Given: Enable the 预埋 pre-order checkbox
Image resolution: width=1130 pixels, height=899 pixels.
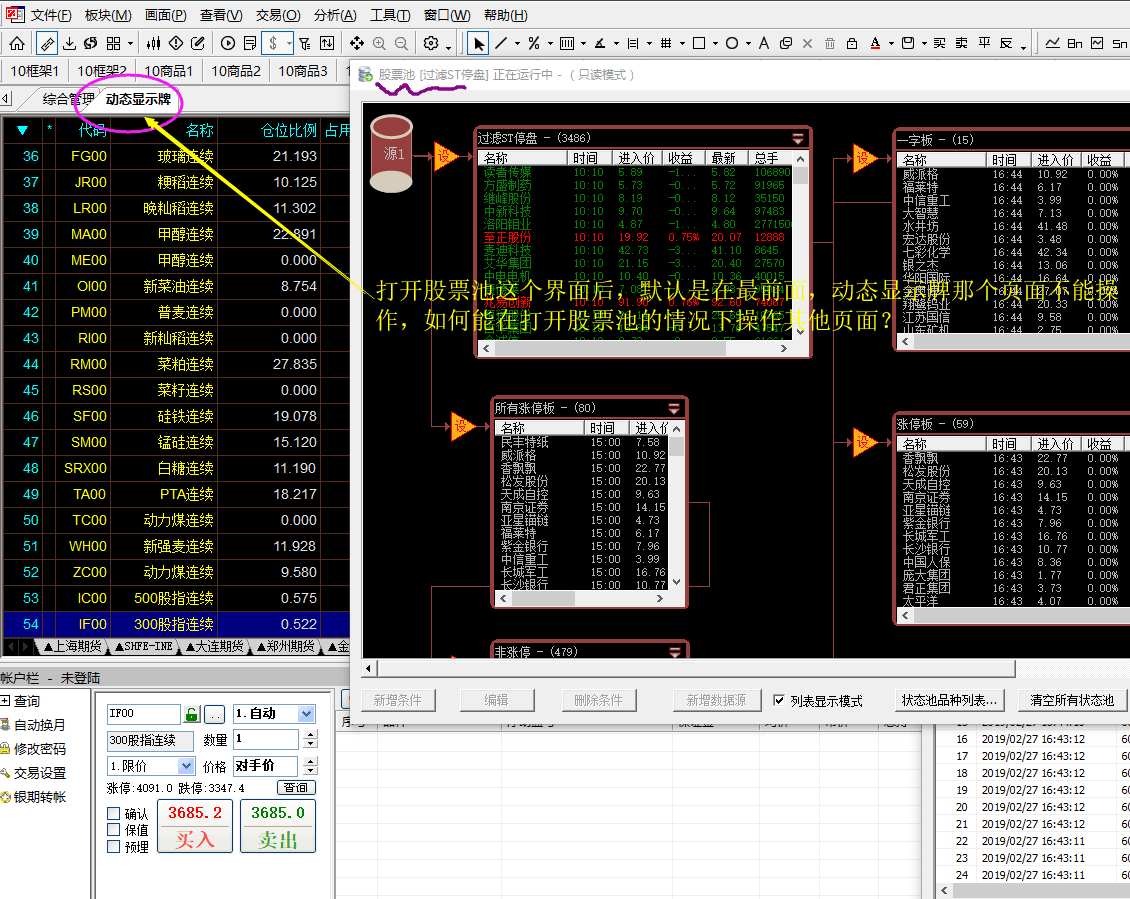Looking at the screenshot, I should tap(113, 846).
